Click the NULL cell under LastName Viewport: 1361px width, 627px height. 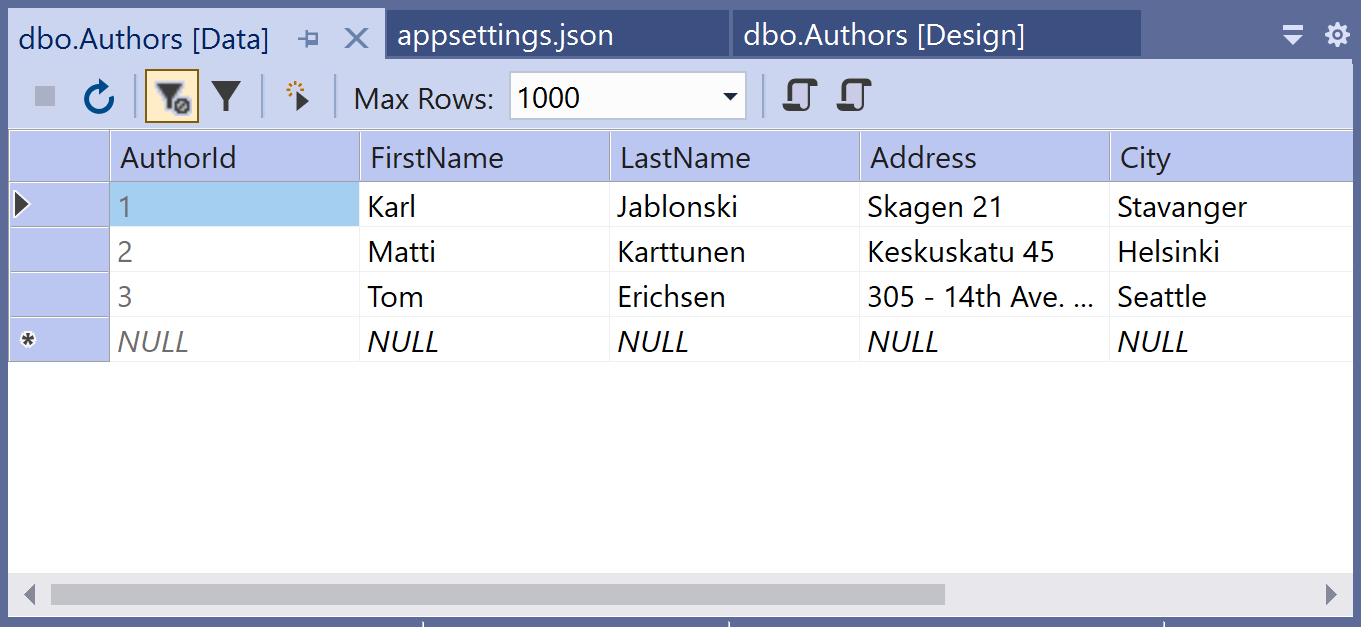[735, 340]
